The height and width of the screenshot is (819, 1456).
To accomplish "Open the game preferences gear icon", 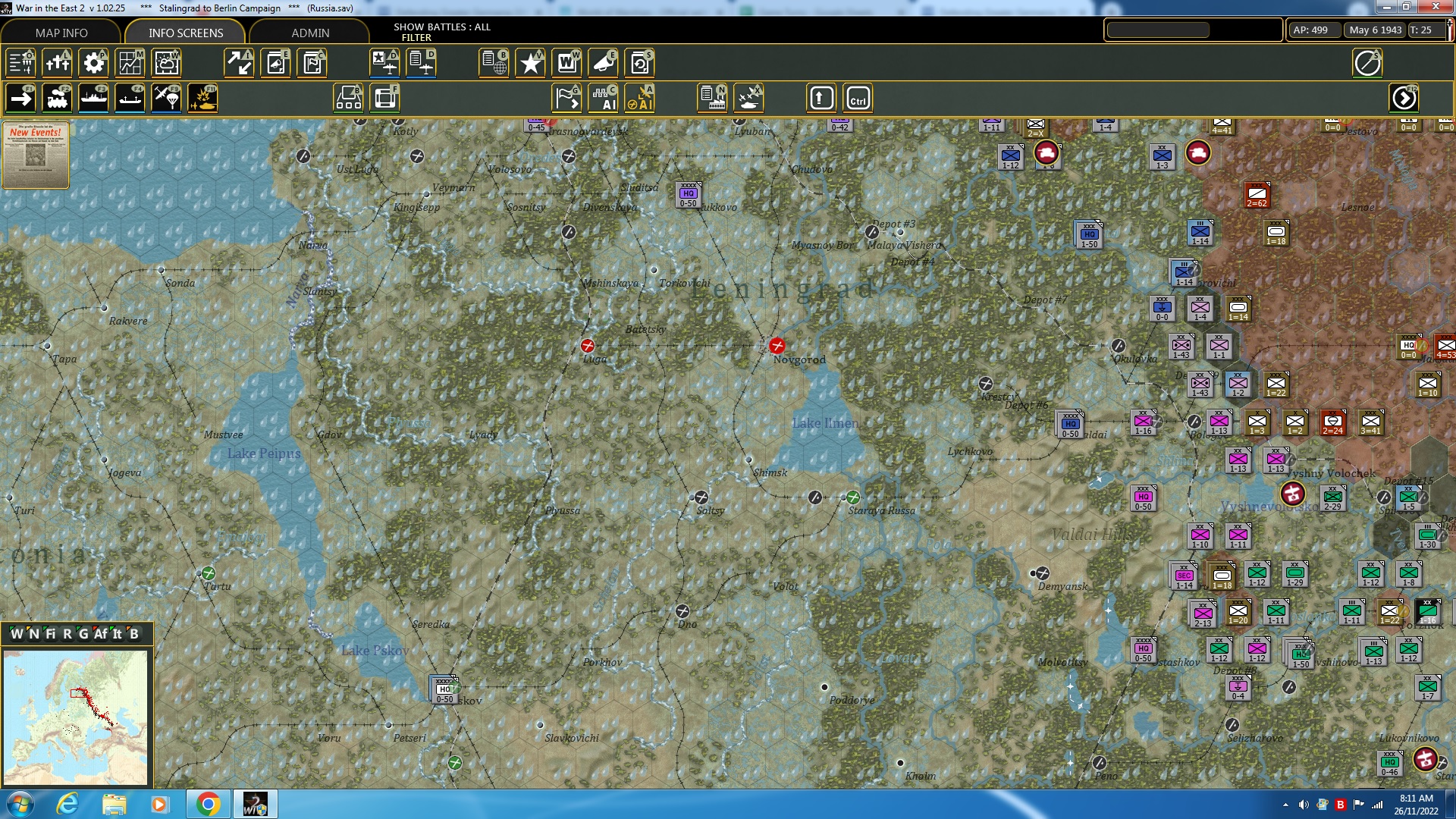I will (x=94, y=63).
